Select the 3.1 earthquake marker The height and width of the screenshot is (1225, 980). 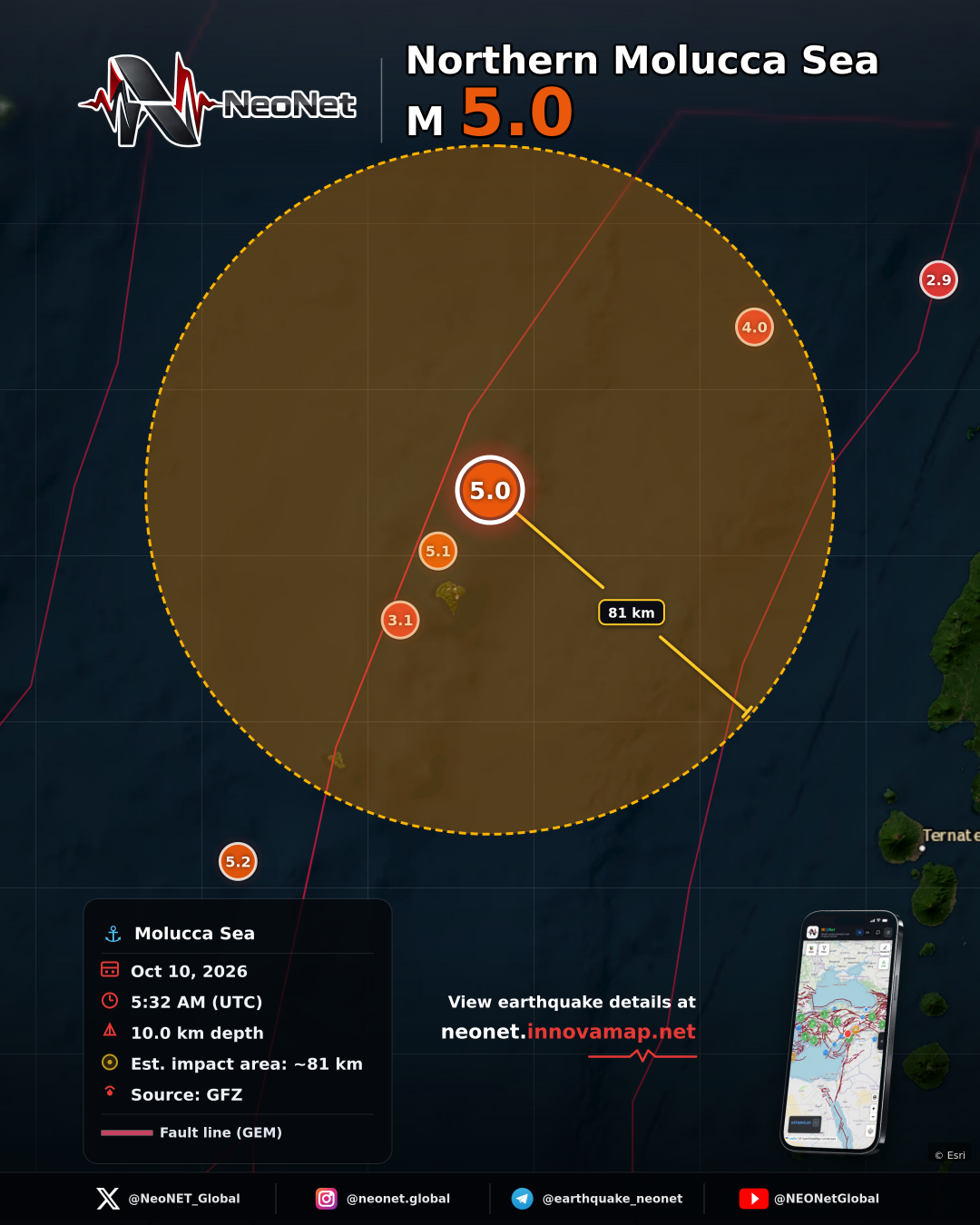pos(400,620)
